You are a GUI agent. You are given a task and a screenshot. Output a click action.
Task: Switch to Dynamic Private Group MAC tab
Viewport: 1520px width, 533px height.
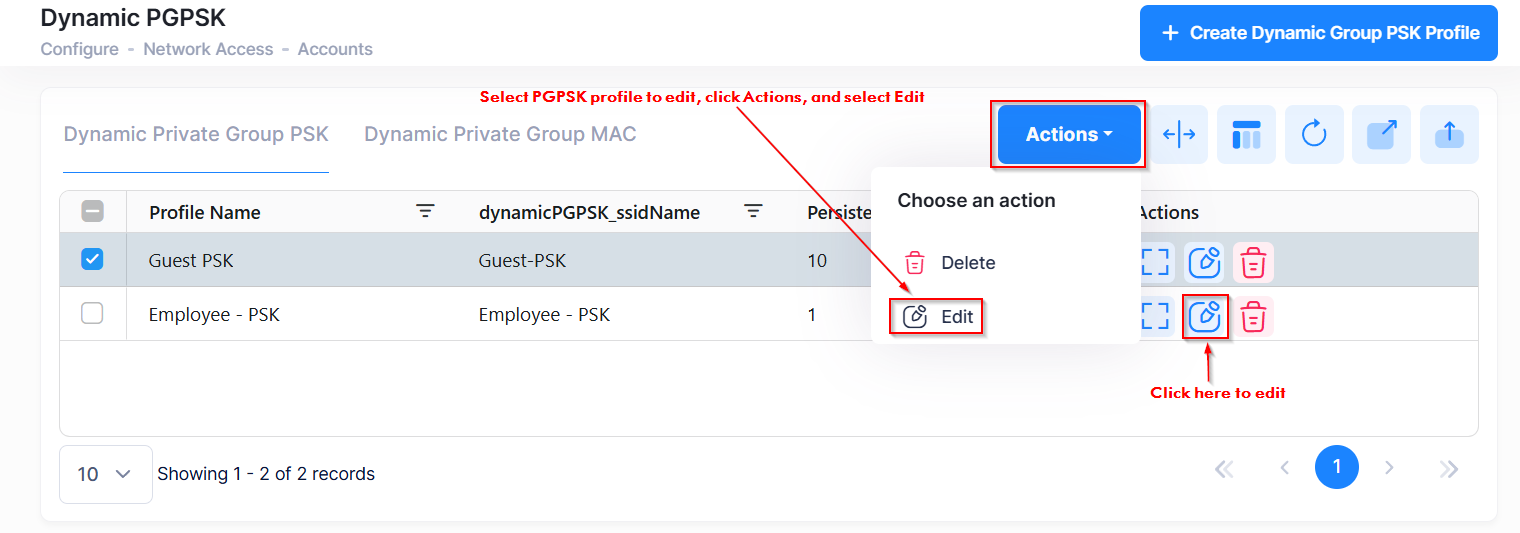(500, 134)
